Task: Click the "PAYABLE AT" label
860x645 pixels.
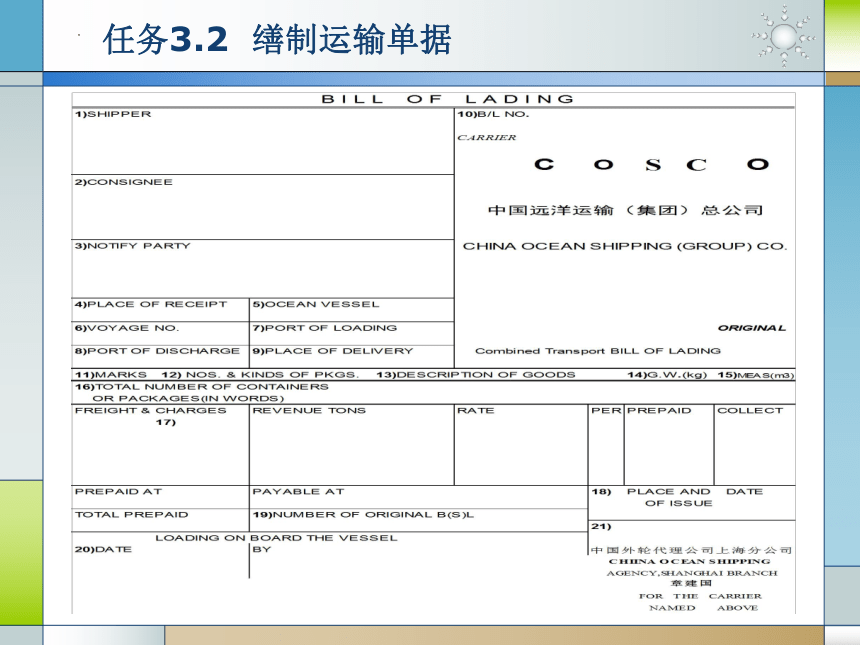Action: 298,492
